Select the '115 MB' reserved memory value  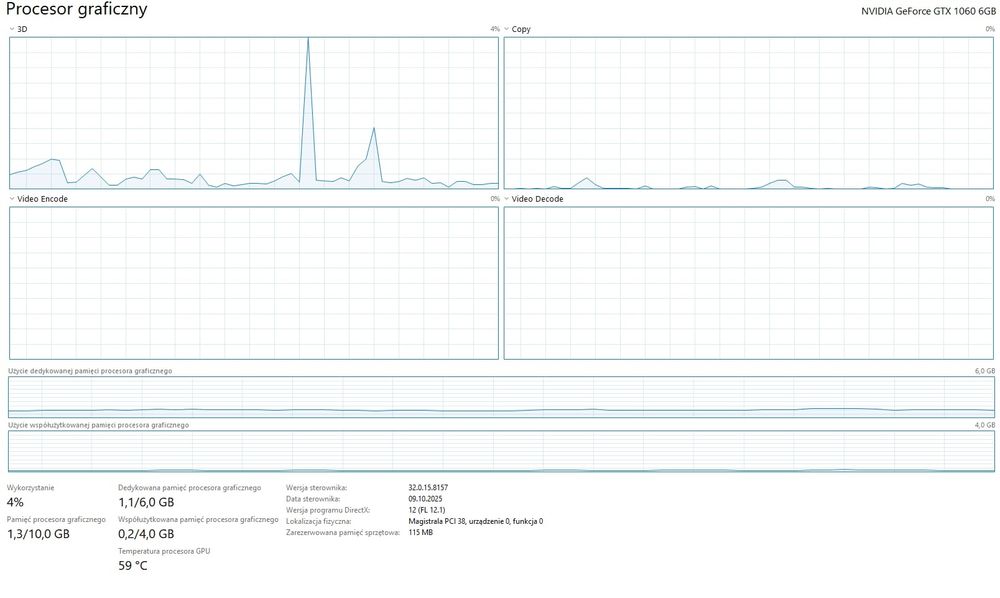420,532
